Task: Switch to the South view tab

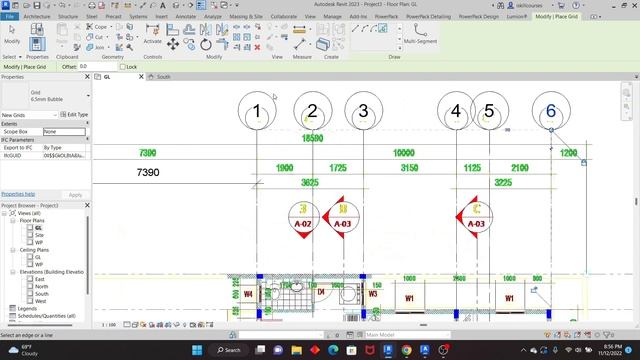Action: point(163,77)
